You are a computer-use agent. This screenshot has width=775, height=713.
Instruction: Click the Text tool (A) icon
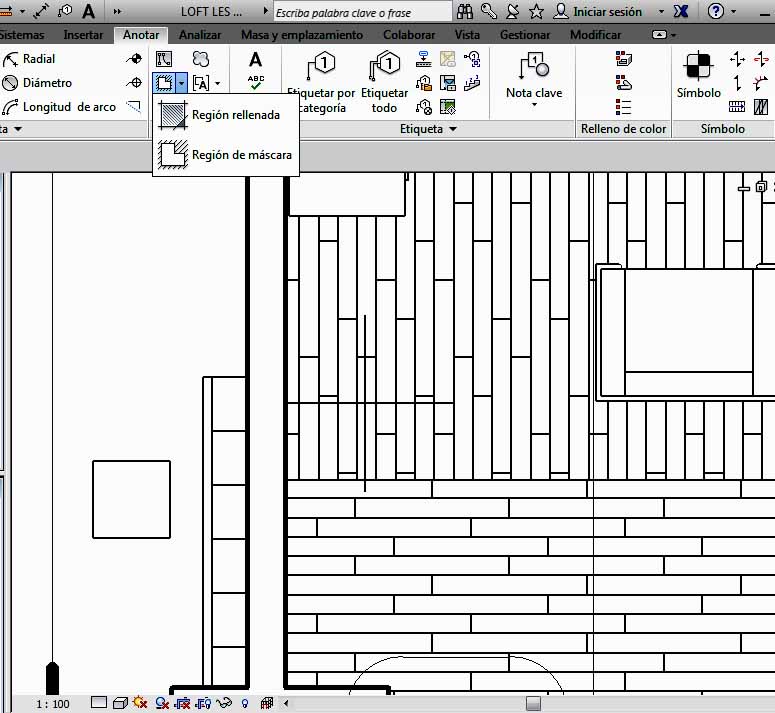point(255,60)
